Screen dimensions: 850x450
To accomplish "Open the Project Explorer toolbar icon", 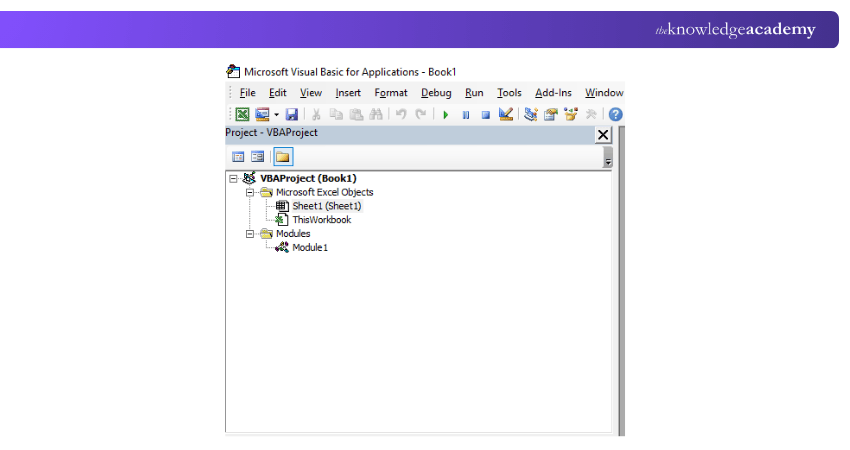I will click(531, 115).
